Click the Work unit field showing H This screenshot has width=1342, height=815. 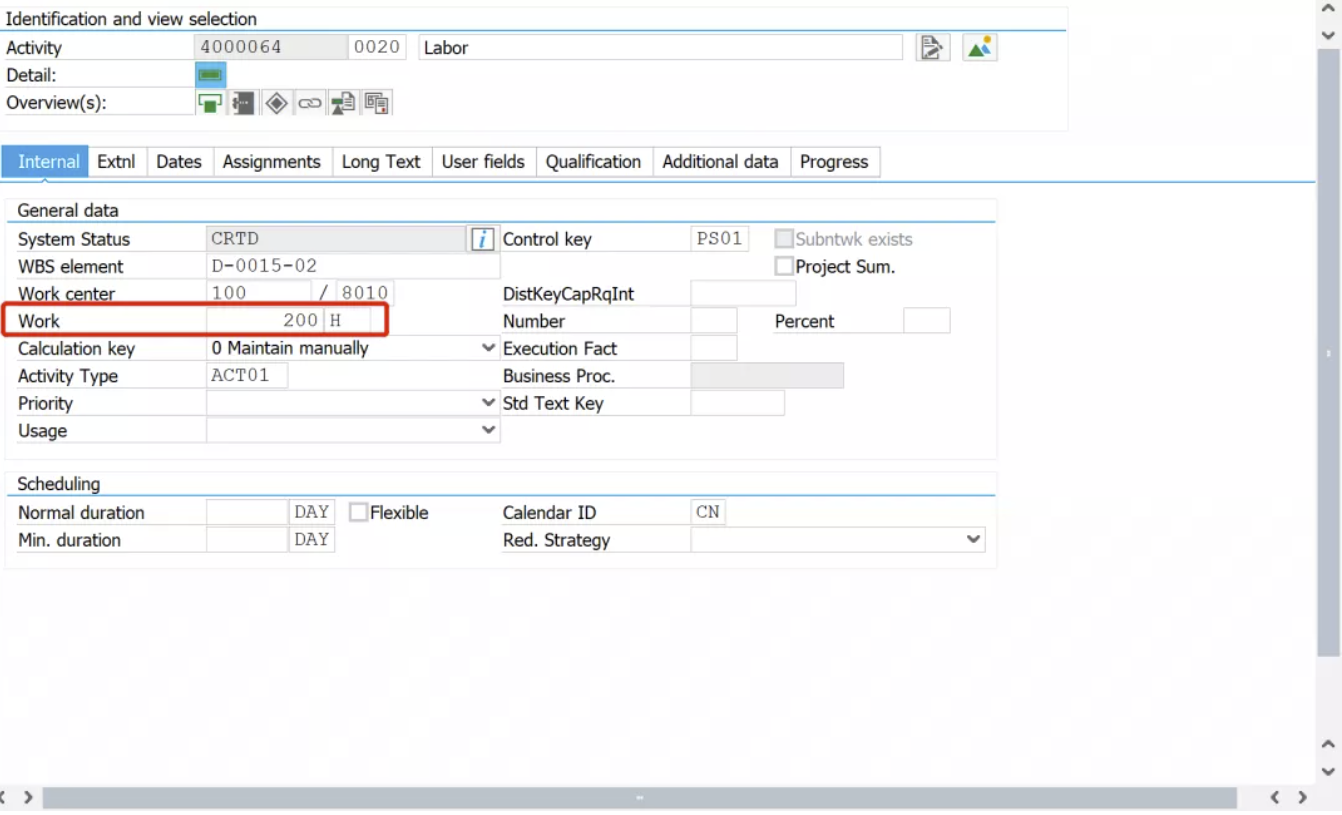click(348, 321)
